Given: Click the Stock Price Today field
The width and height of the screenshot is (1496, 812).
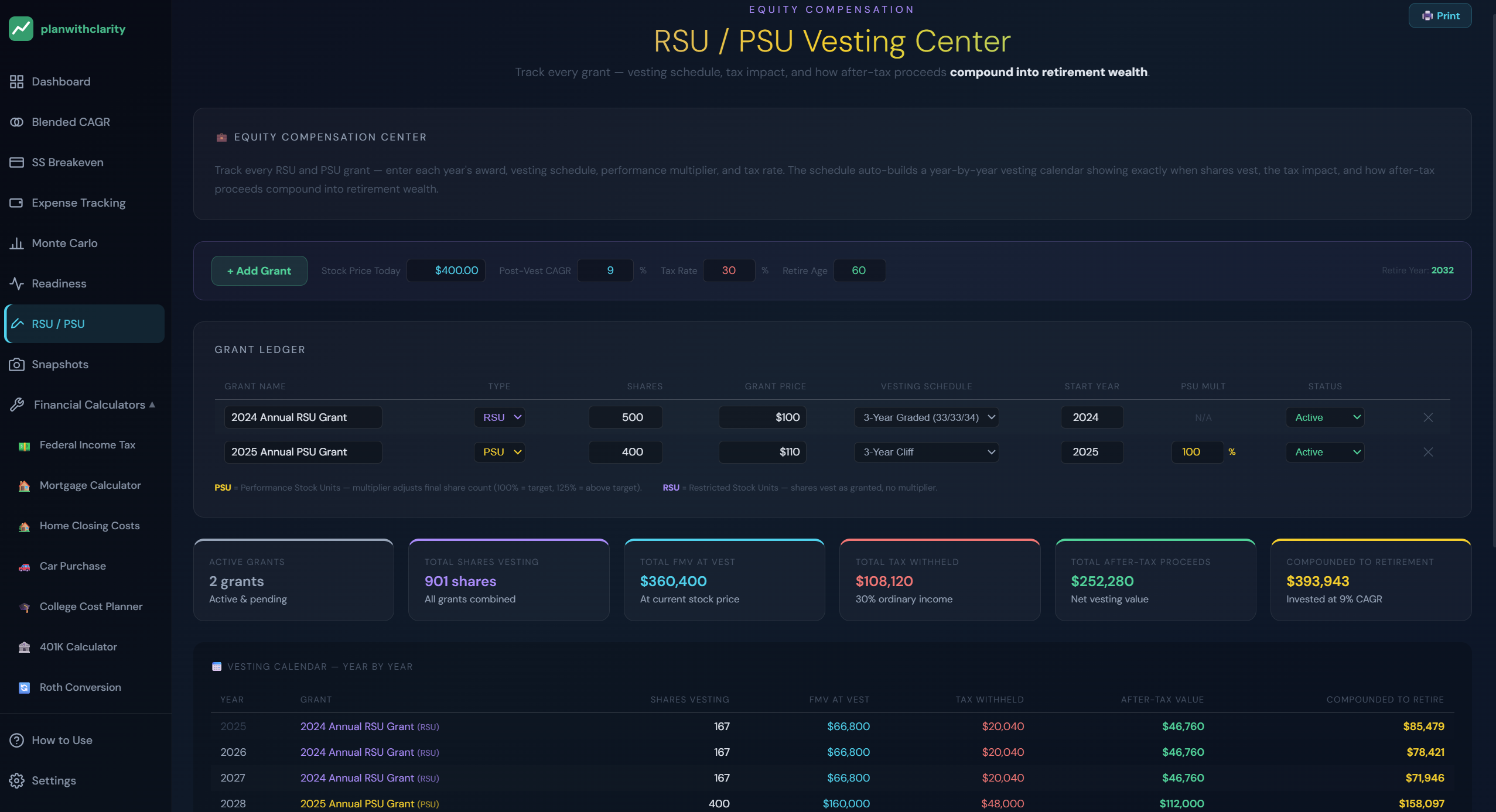Looking at the screenshot, I should [x=446, y=270].
